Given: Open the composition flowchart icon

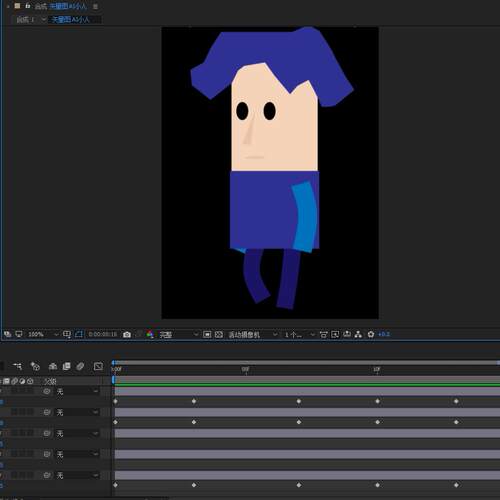Looking at the screenshot, I should (358, 334).
